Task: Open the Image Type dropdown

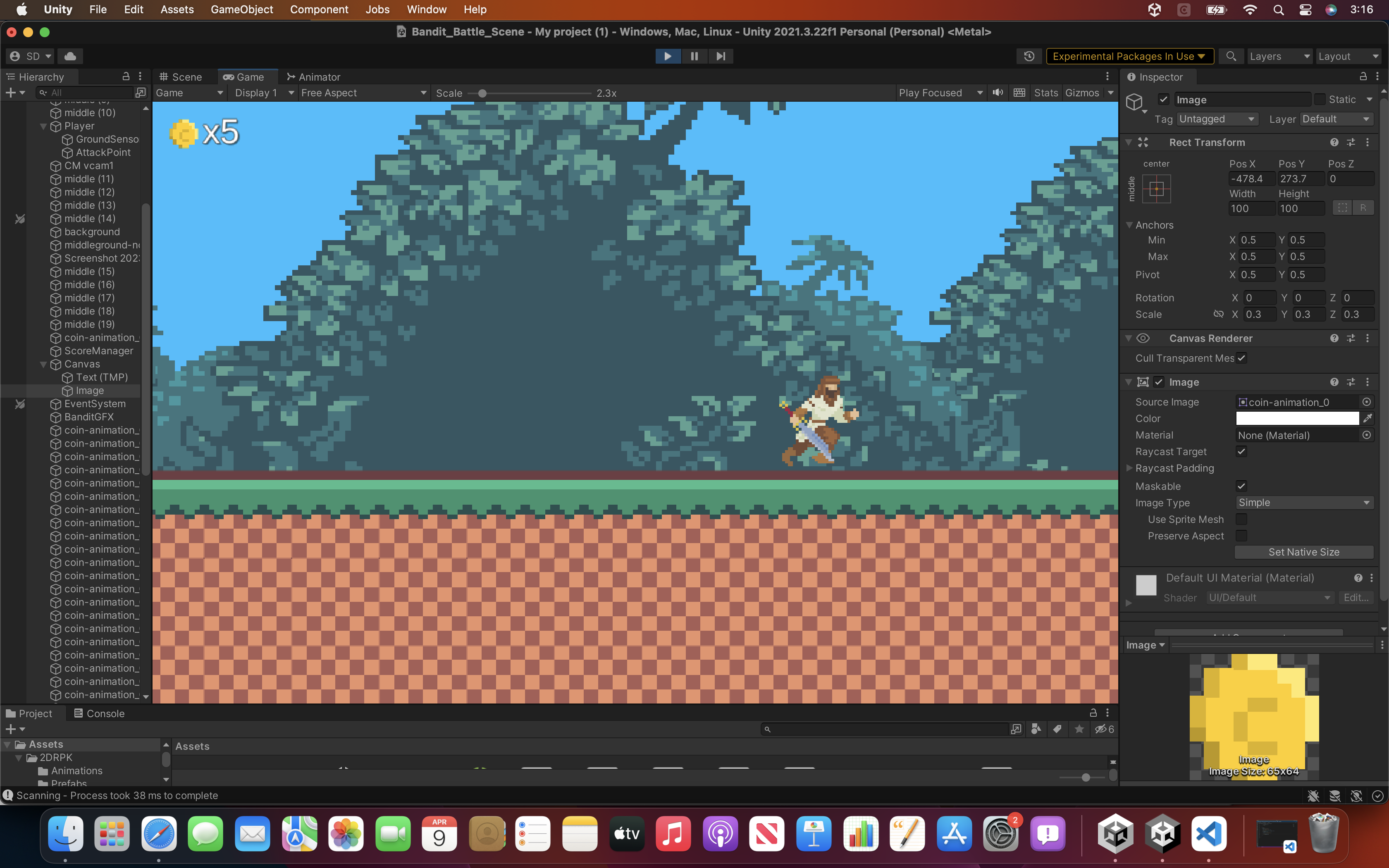Action: (1303, 502)
